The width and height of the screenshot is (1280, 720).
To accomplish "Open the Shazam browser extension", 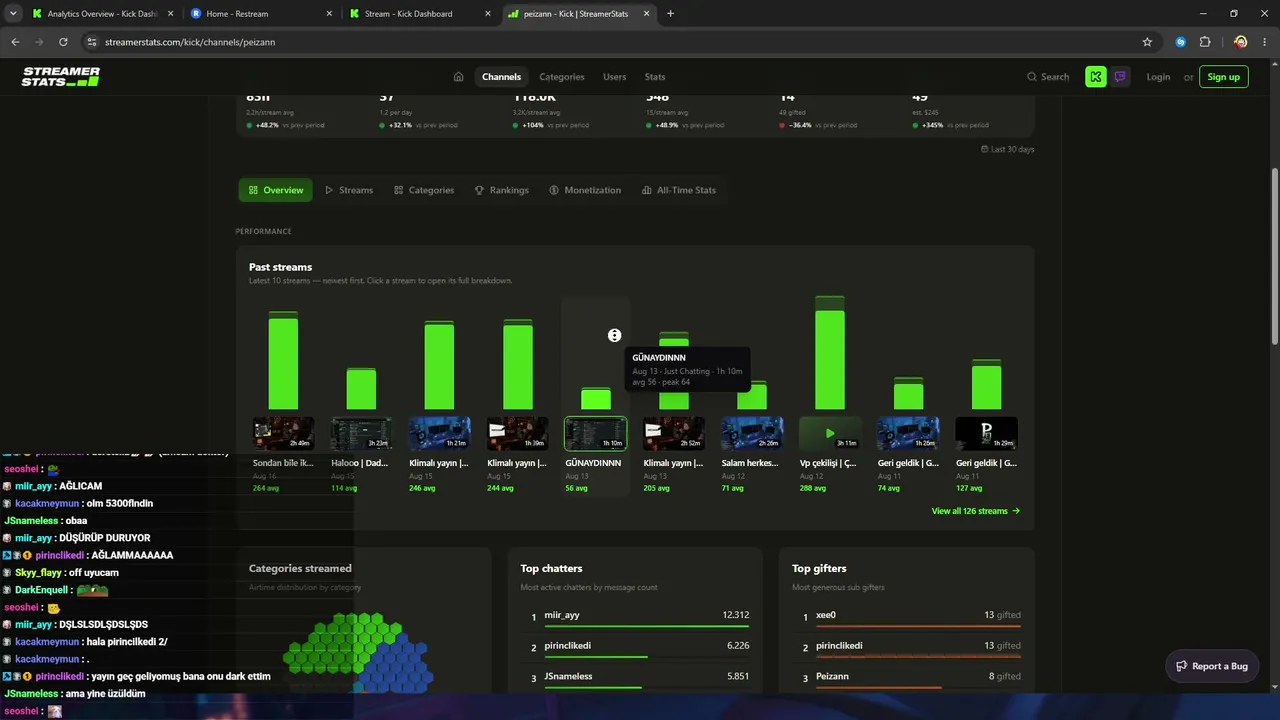I will 1181,42.
